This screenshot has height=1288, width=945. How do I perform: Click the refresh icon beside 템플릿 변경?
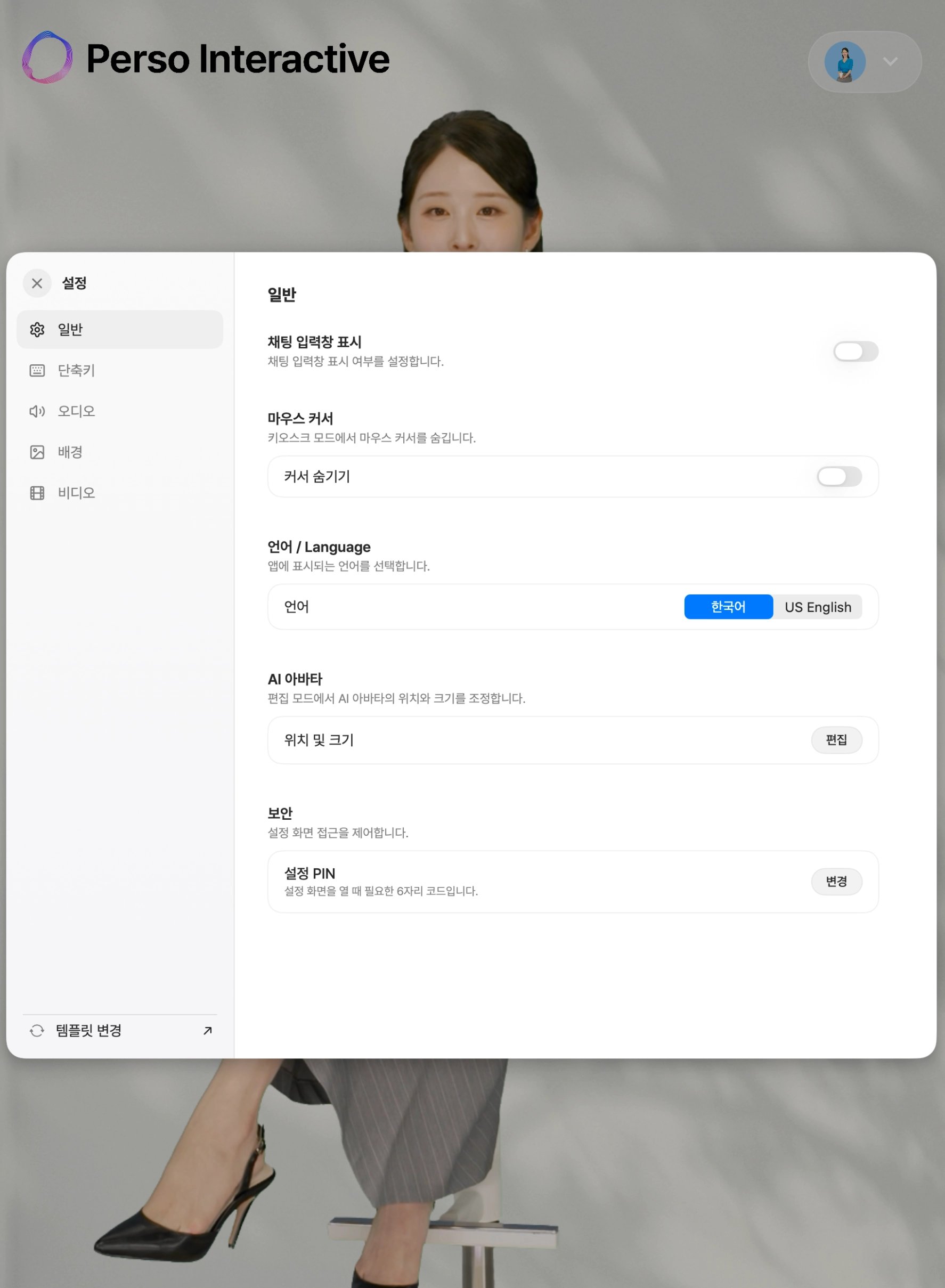pyautogui.click(x=37, y=1031)
